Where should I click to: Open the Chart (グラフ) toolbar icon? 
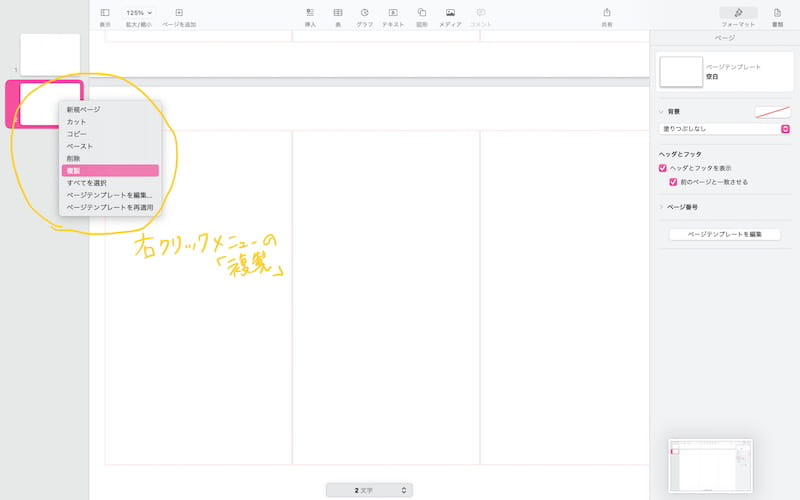tap(365, 12)
